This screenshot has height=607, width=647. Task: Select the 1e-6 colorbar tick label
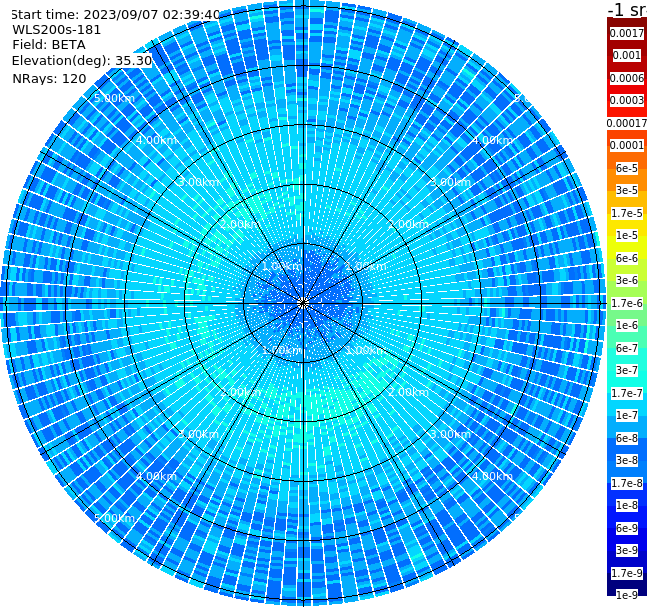click(627, 325)
